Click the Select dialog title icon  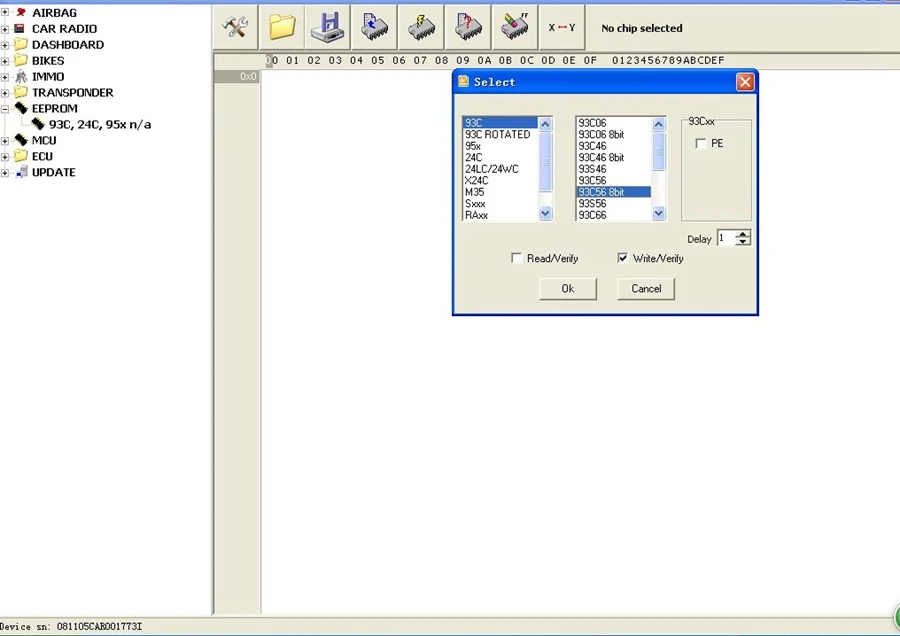[x=463, y=82]
